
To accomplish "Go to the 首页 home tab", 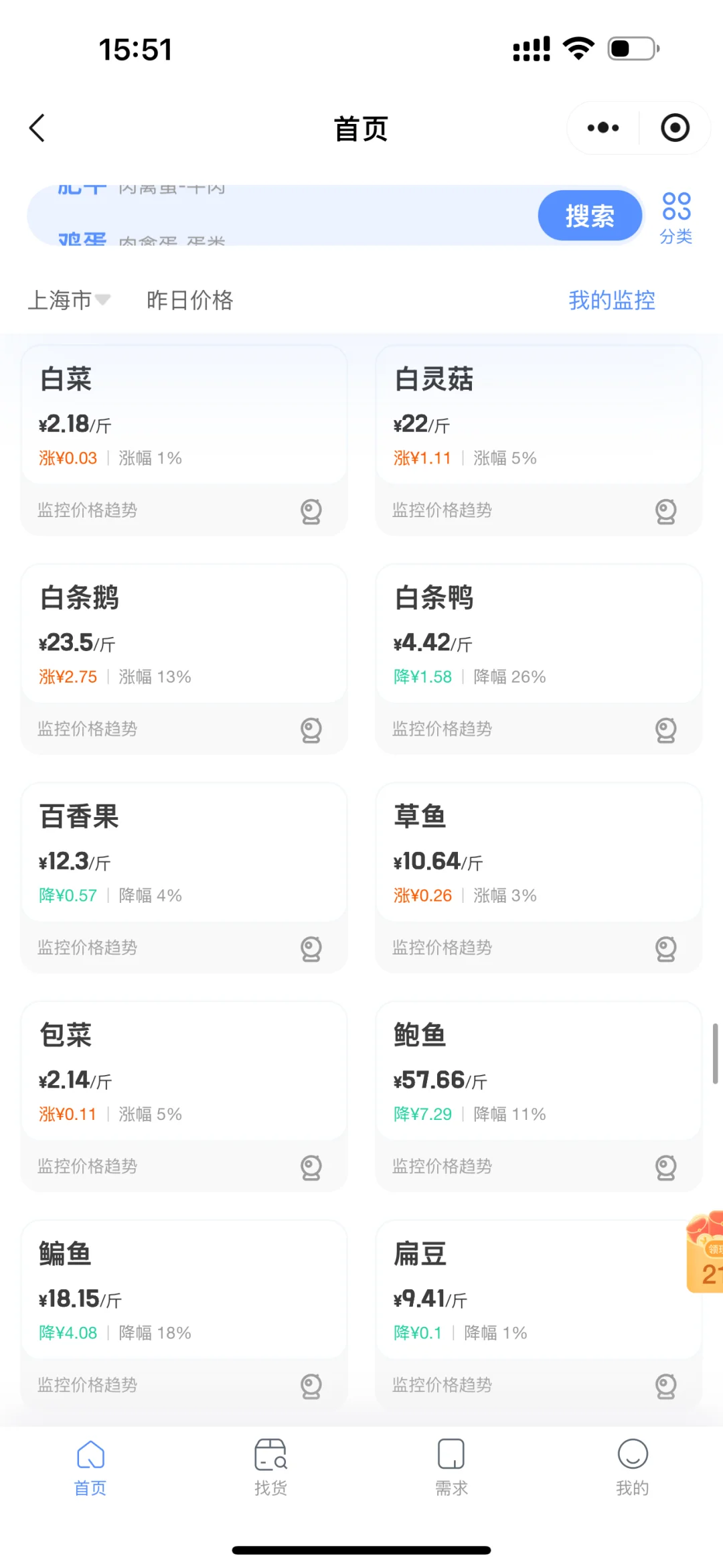I will coord(90,1467).
